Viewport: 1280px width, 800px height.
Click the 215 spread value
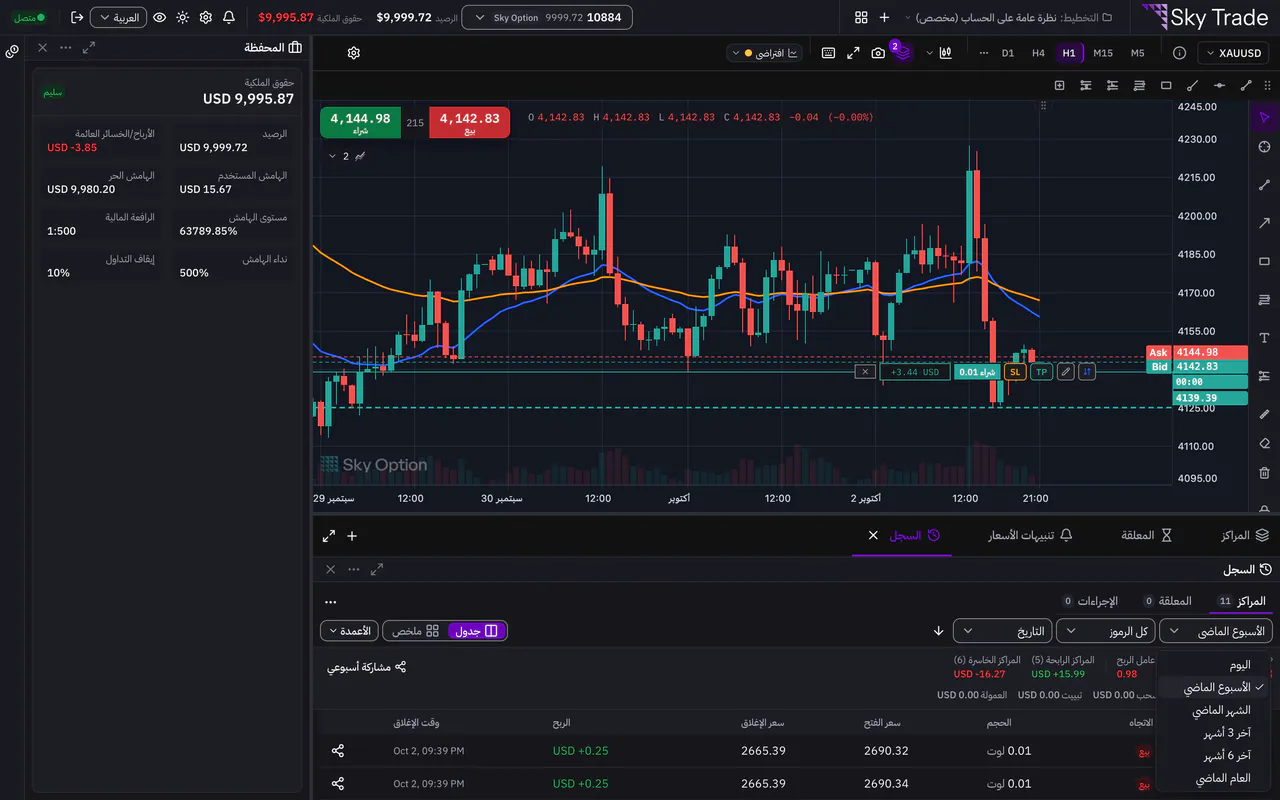415,123
